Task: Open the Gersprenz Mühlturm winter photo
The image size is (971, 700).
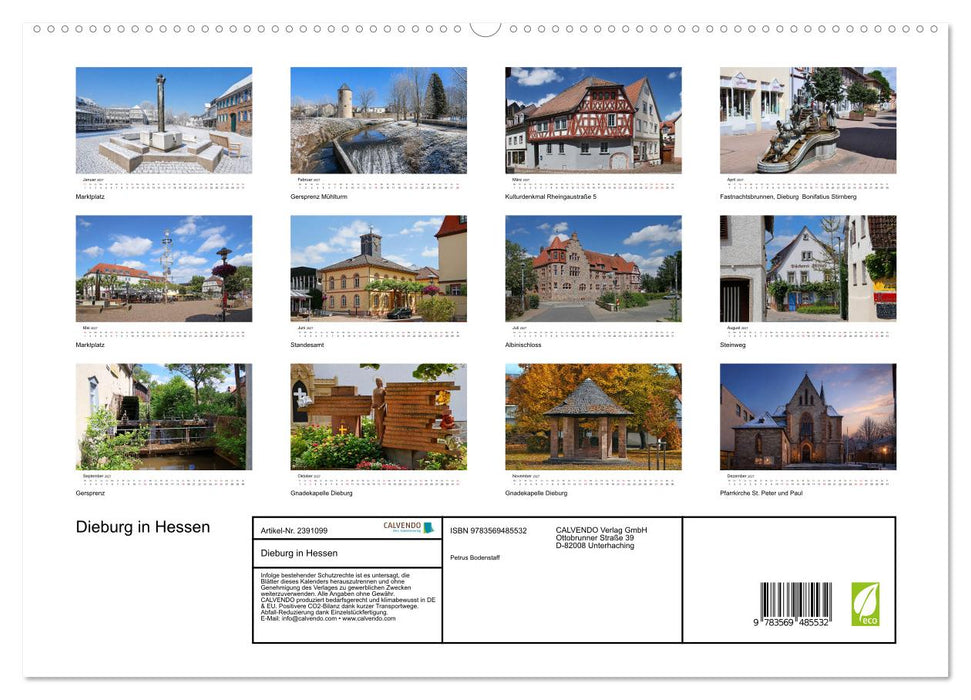Action: 378,120
